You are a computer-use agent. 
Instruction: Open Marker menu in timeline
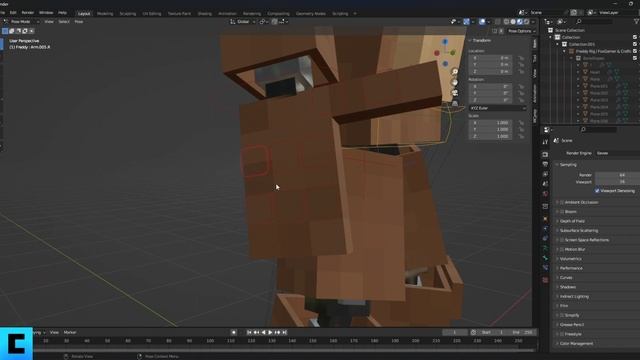click(x=70, y=333)
